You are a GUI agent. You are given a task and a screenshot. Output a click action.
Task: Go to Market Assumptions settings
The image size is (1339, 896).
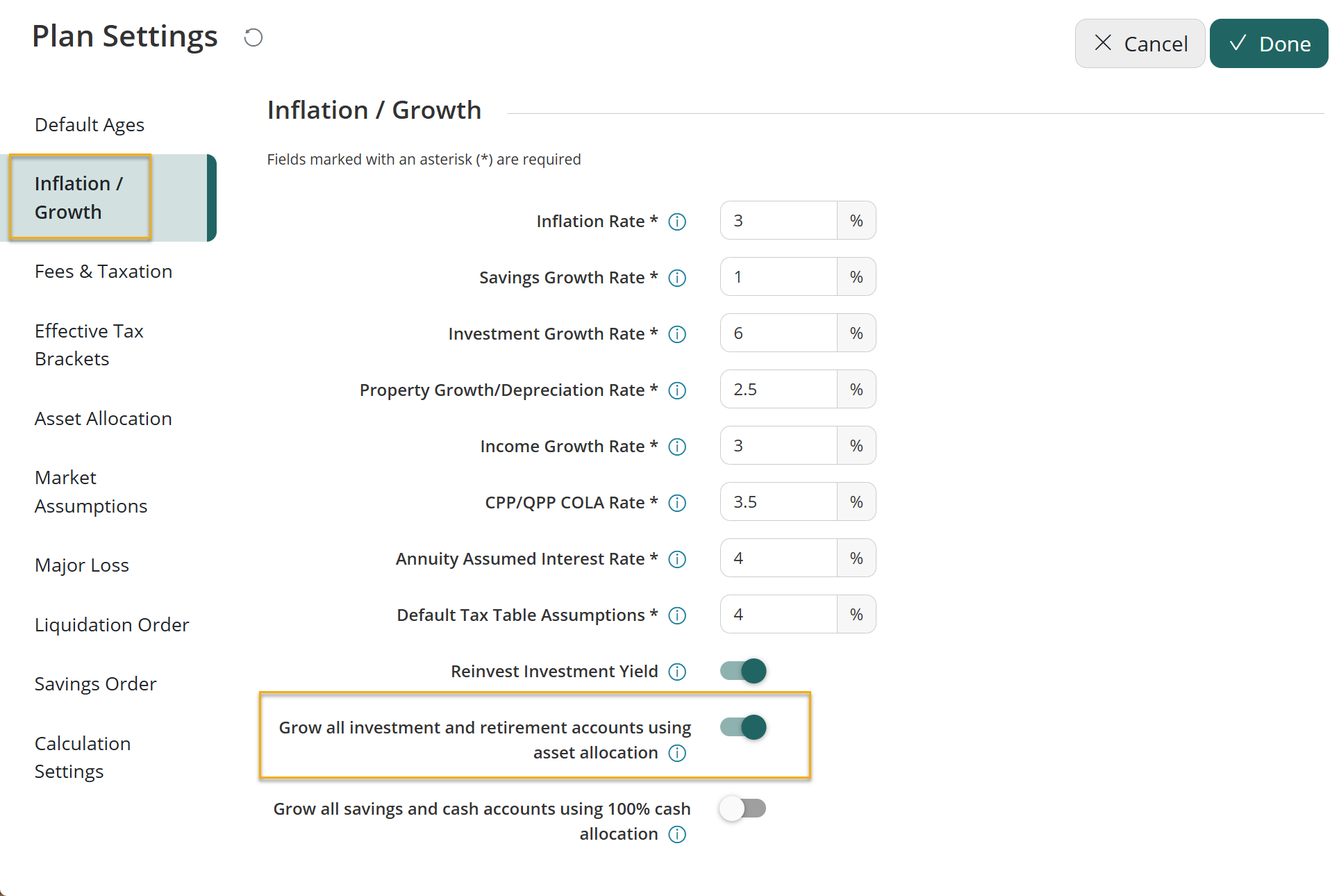[x=91, y=492]
